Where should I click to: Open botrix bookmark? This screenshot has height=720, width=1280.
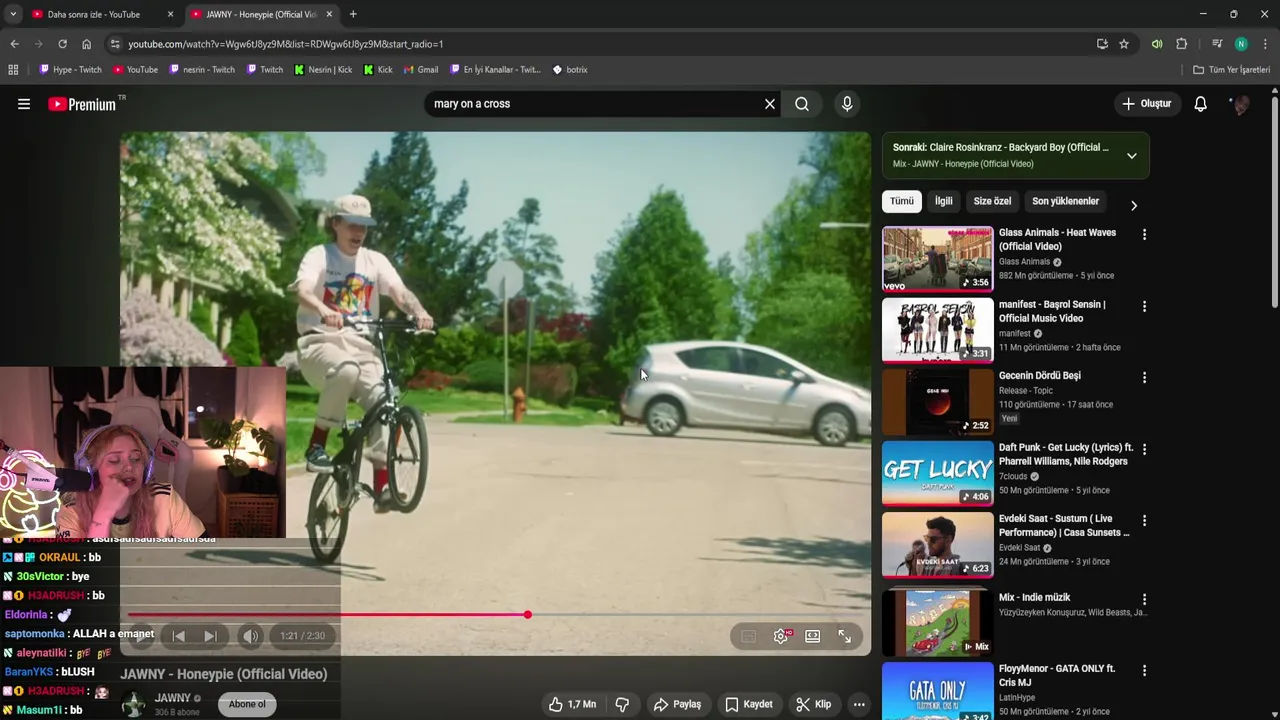[570, 70]
